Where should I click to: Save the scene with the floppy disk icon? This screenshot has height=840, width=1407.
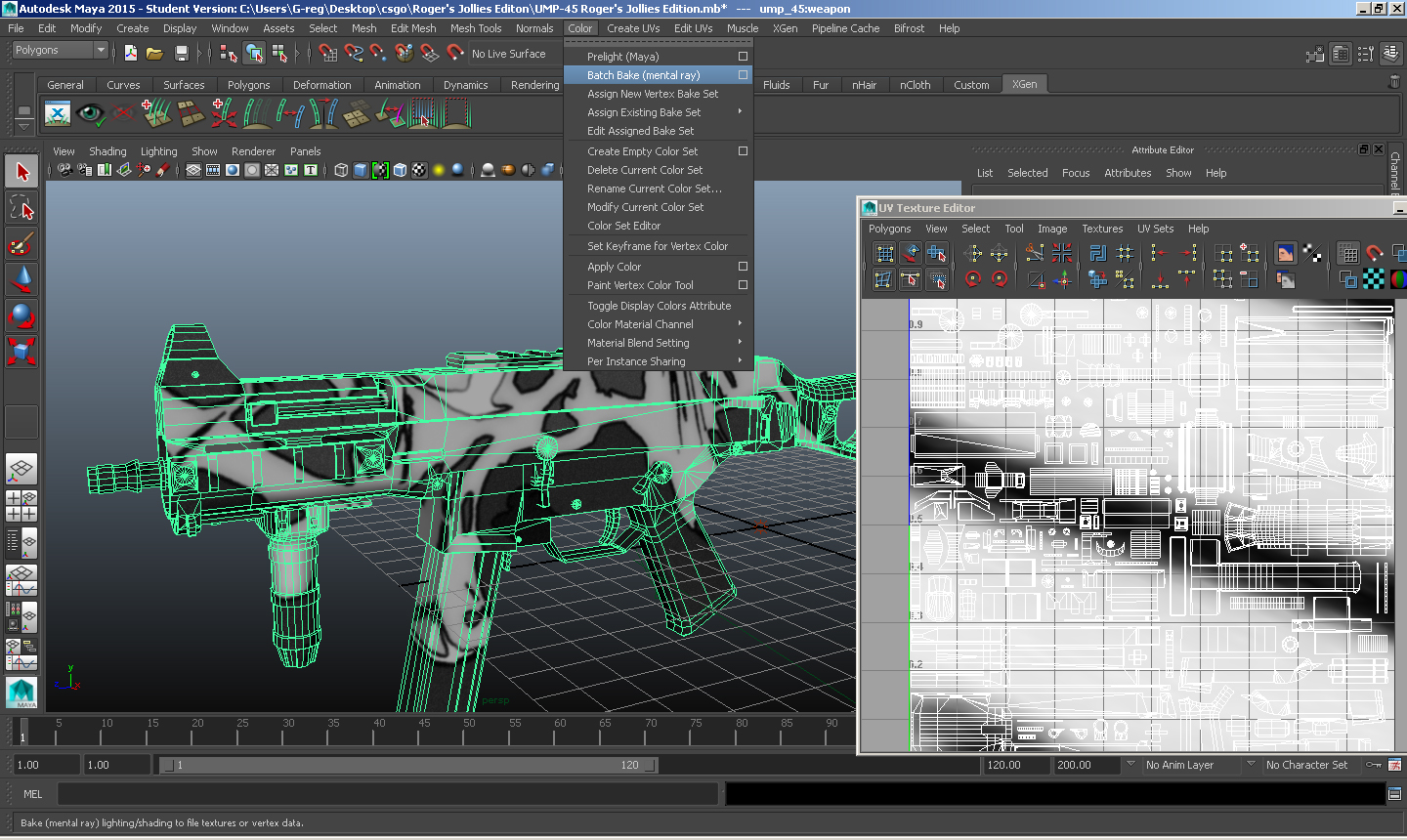(x=181, y=53)
